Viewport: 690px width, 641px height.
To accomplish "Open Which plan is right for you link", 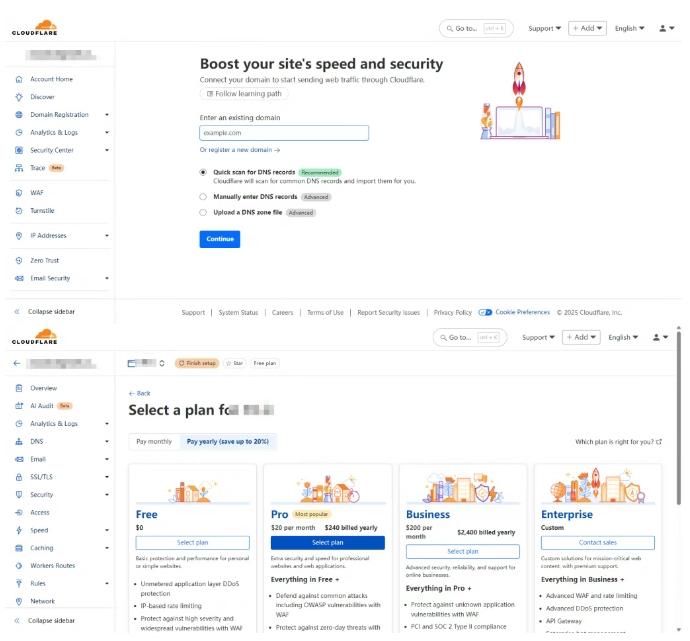I will pos(618,442).
